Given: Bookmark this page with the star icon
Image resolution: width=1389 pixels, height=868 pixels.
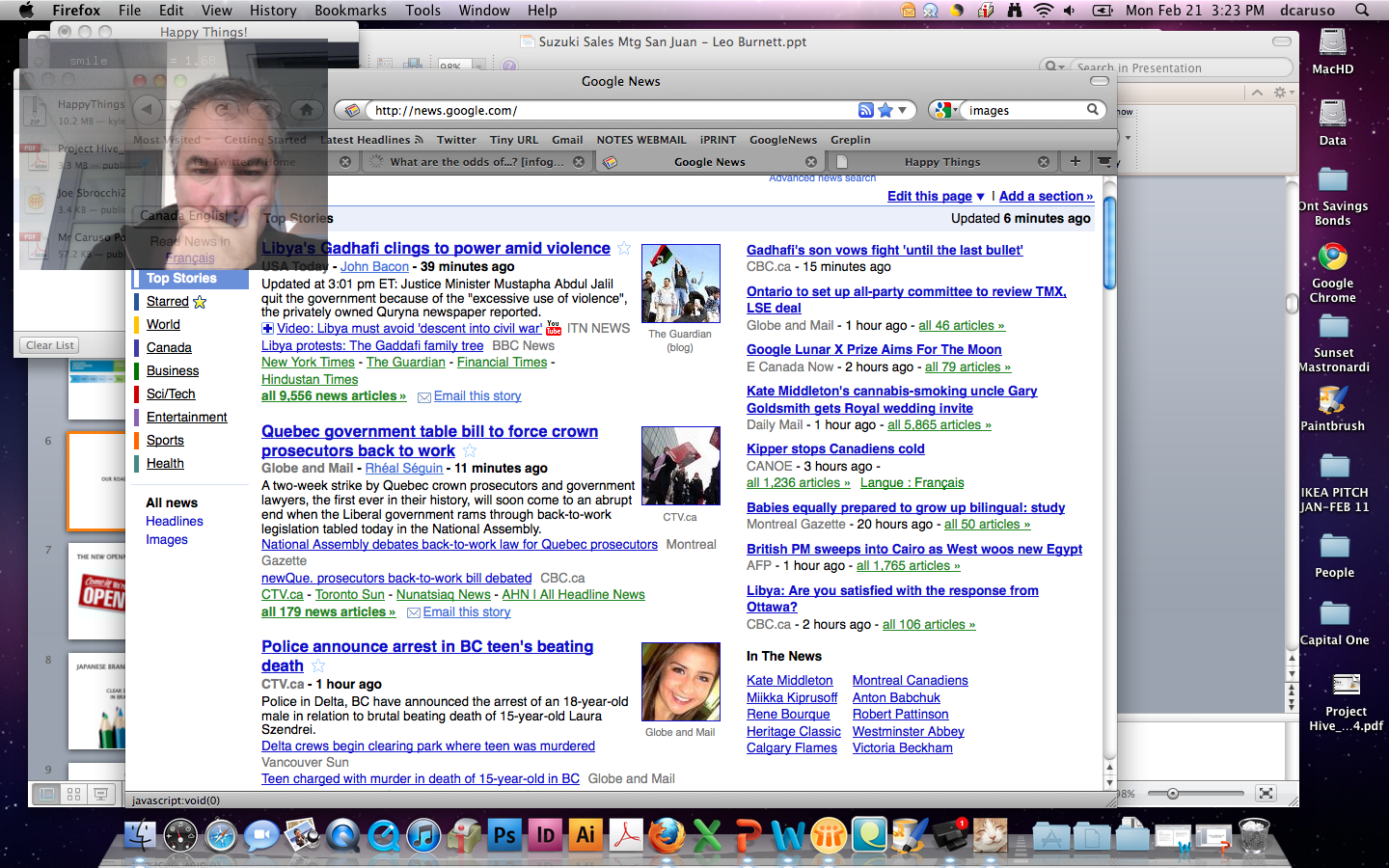Looking at the screenshot, I should click(885, 110).
